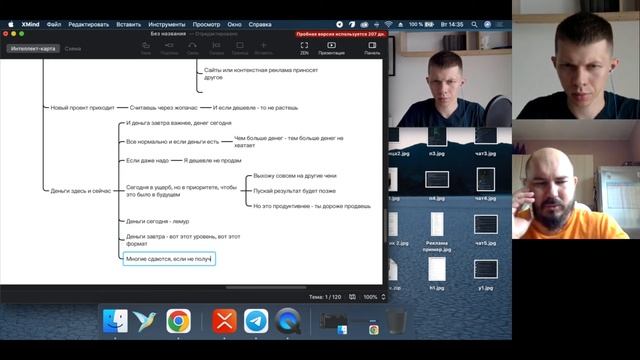Image resolution: width=640 pixels, height=360 pixels.
Task: Select 'Выхожу совсем на другие чеки' topic
Action: pos(295,176)
